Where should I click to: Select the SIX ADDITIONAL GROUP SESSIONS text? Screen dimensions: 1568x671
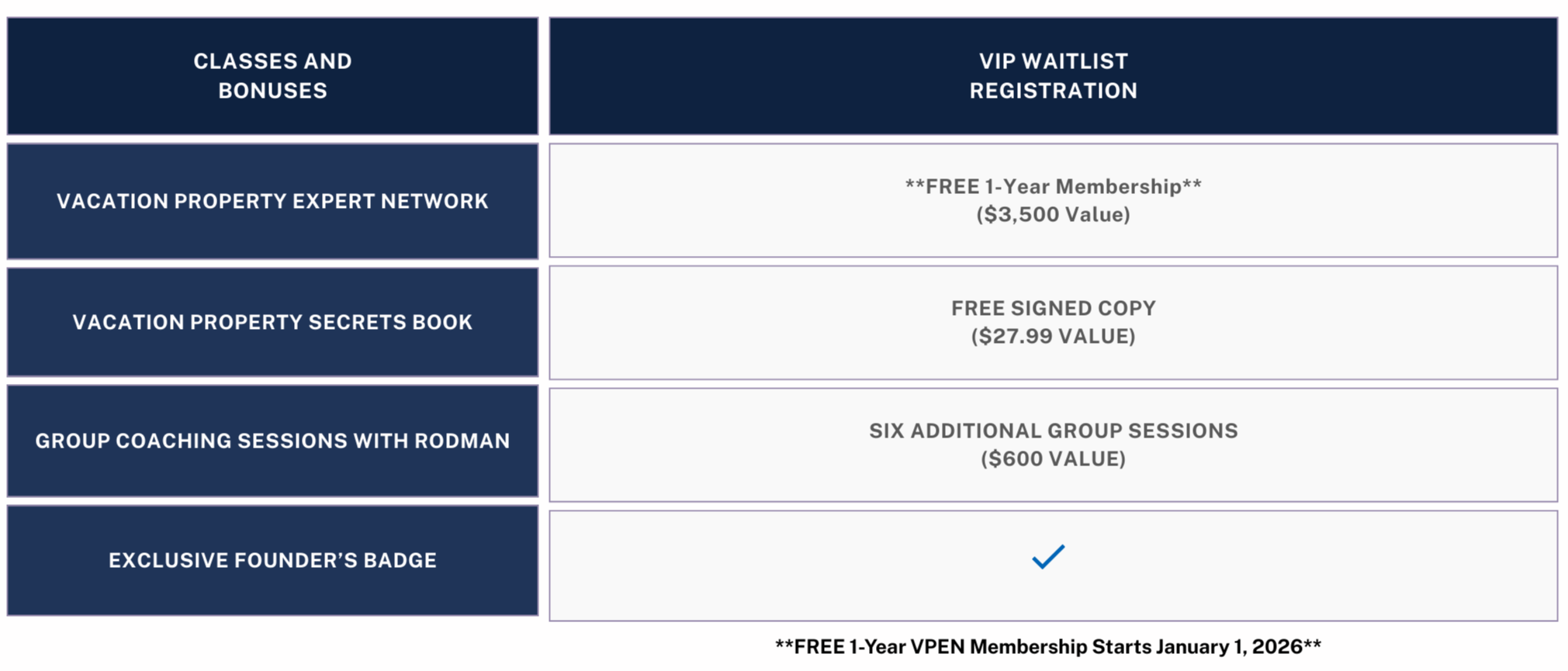click(x=1053, y=431)
